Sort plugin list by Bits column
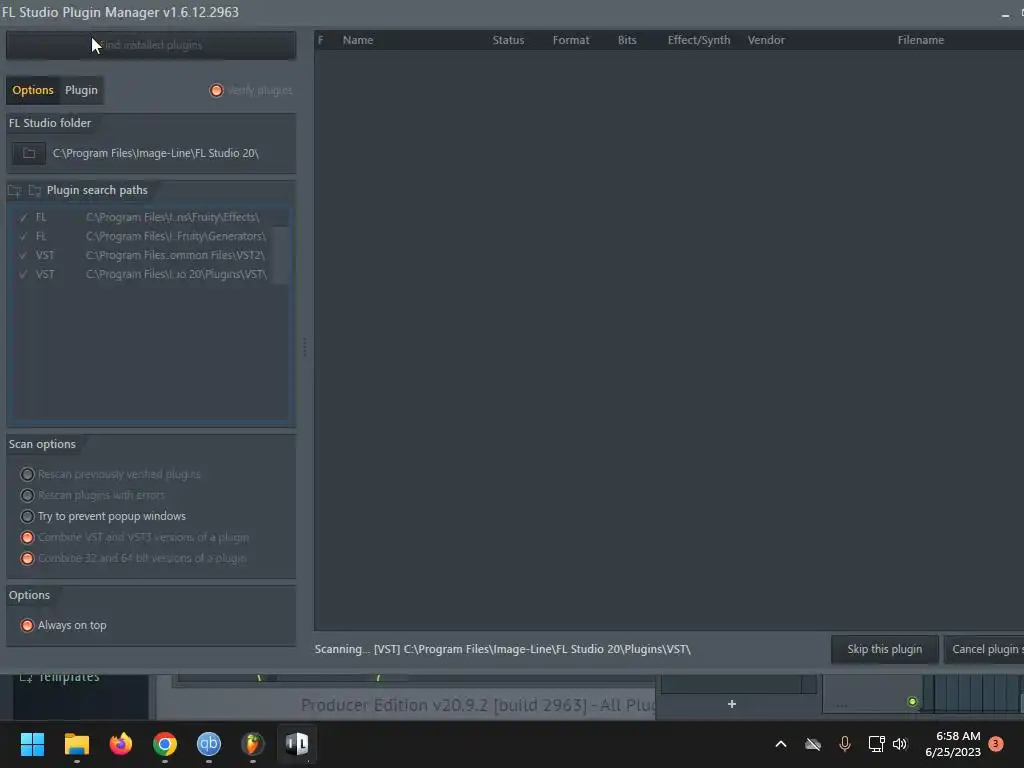 click(x=627, y=40)
